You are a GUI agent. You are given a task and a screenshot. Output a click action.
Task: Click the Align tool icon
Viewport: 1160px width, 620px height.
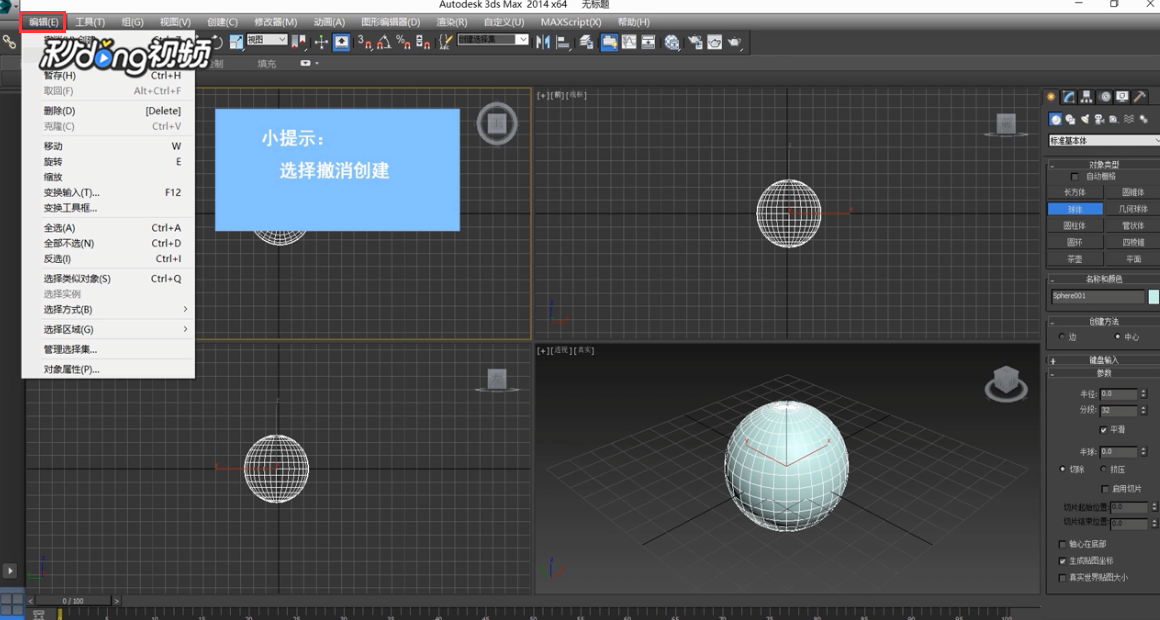[x=563, y=42]
